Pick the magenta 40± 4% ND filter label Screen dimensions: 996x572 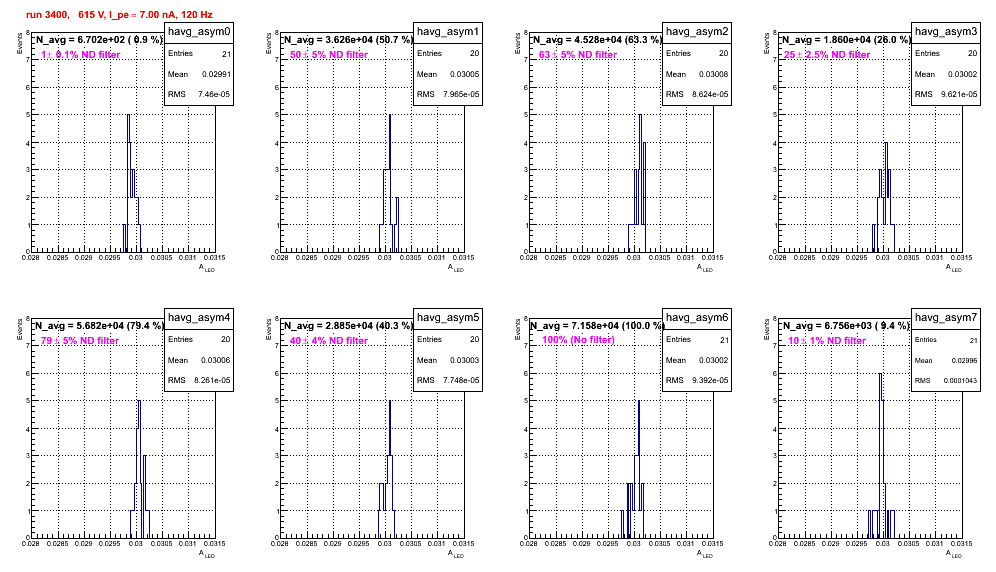tap(329, 341)
